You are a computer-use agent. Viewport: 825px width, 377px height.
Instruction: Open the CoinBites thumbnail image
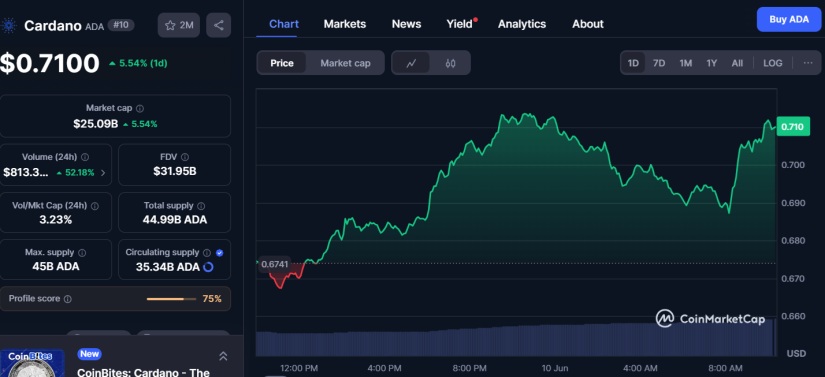[32, 363]
